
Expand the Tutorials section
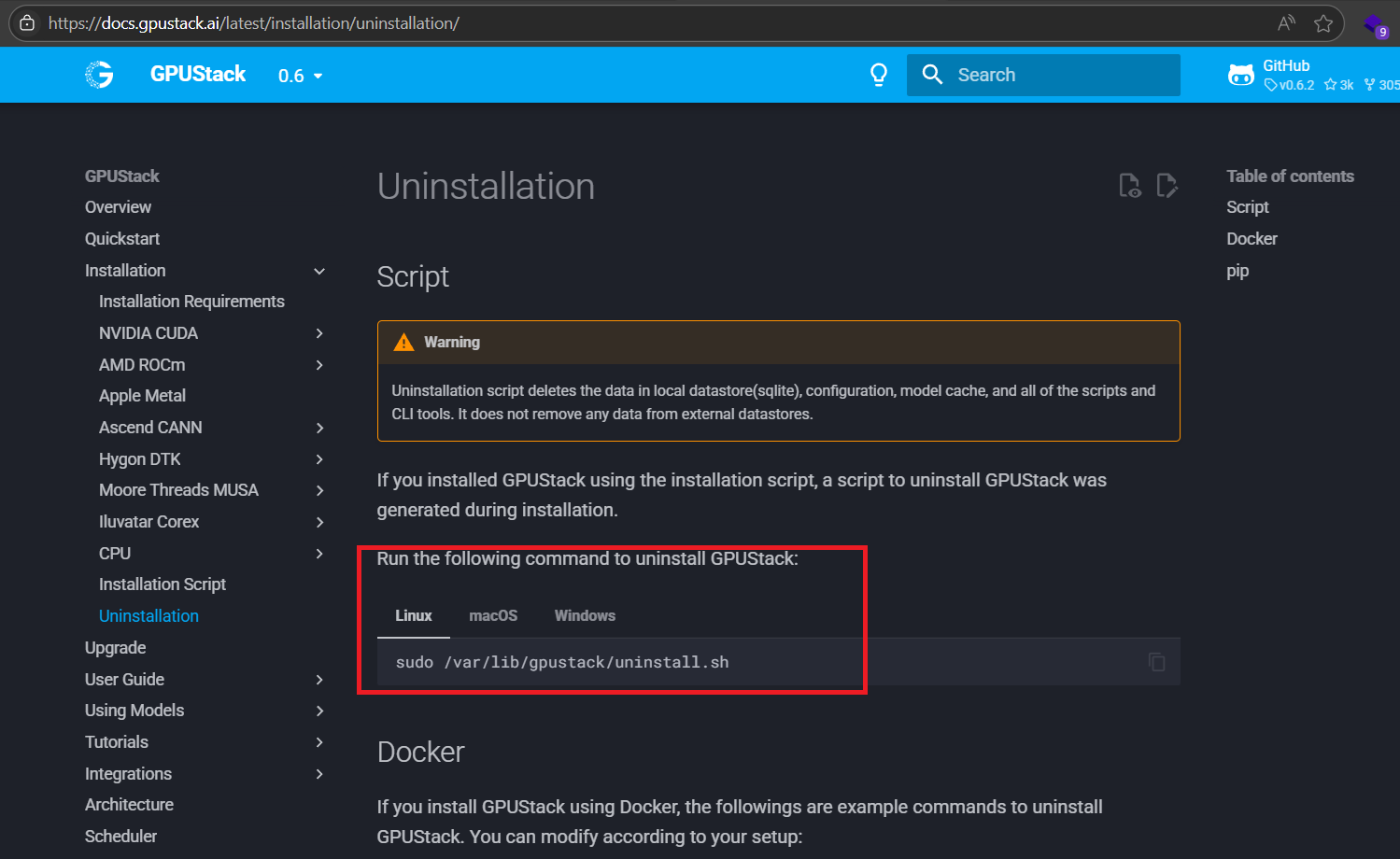click(319, 742)
